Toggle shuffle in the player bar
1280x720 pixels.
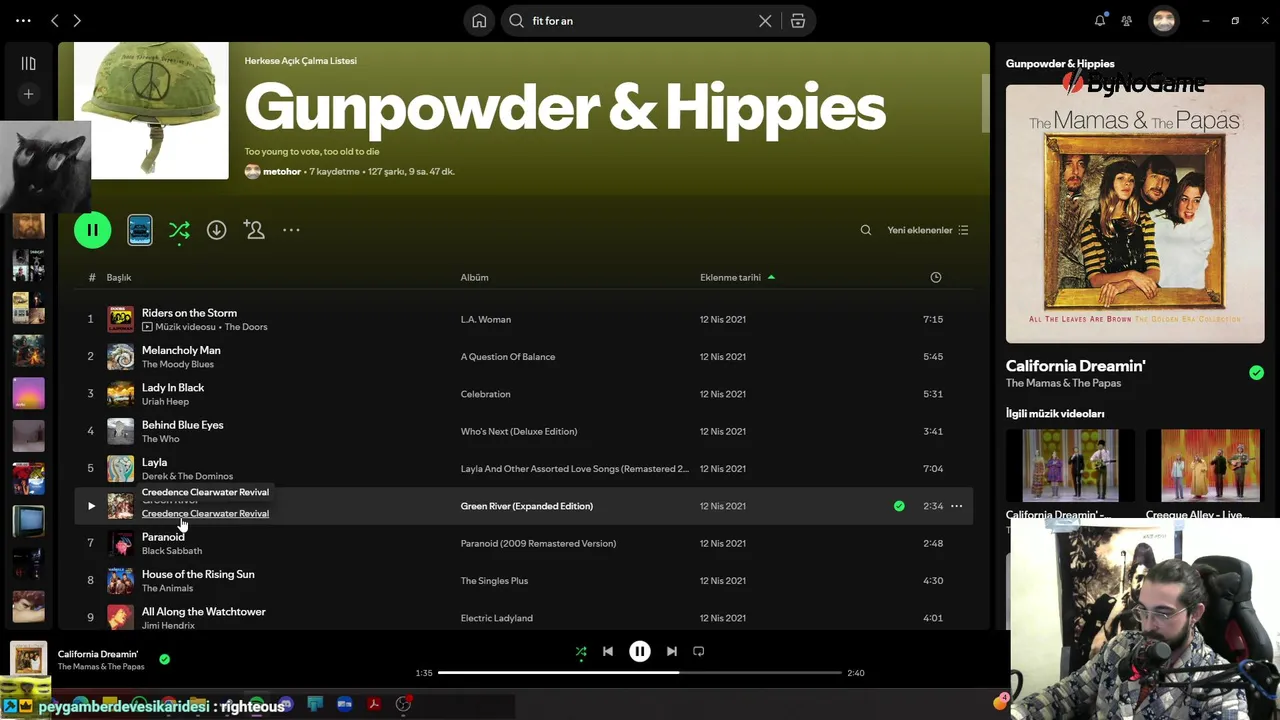581,651
